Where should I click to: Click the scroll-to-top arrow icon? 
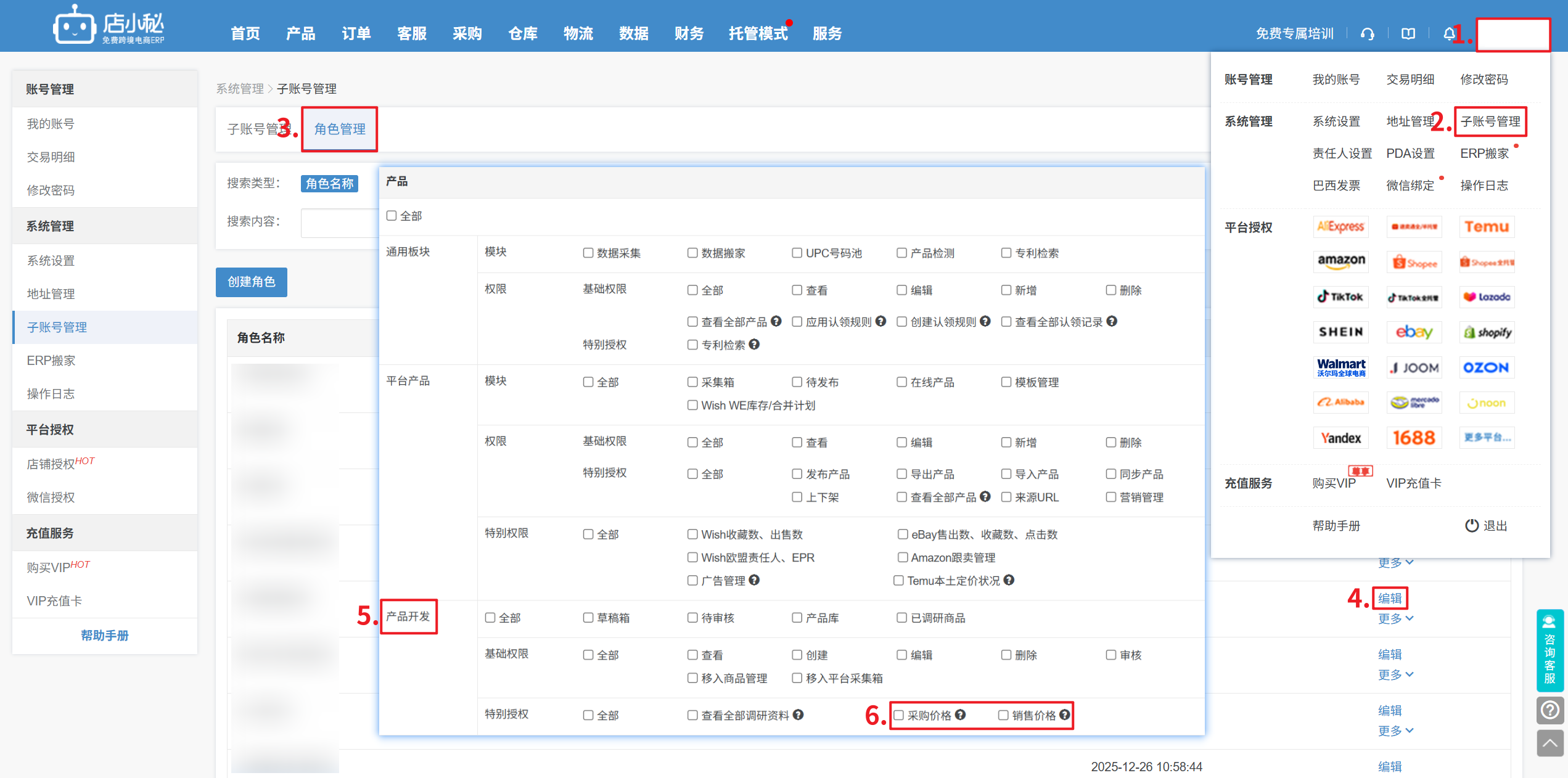click(1550, 743)
